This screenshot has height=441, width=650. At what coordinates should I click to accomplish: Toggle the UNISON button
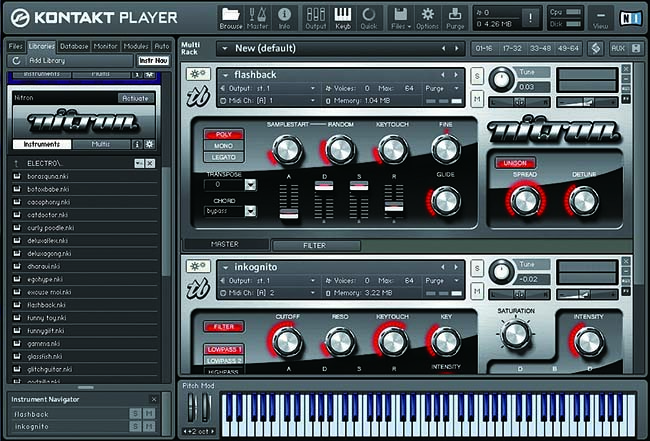[515, 163]
